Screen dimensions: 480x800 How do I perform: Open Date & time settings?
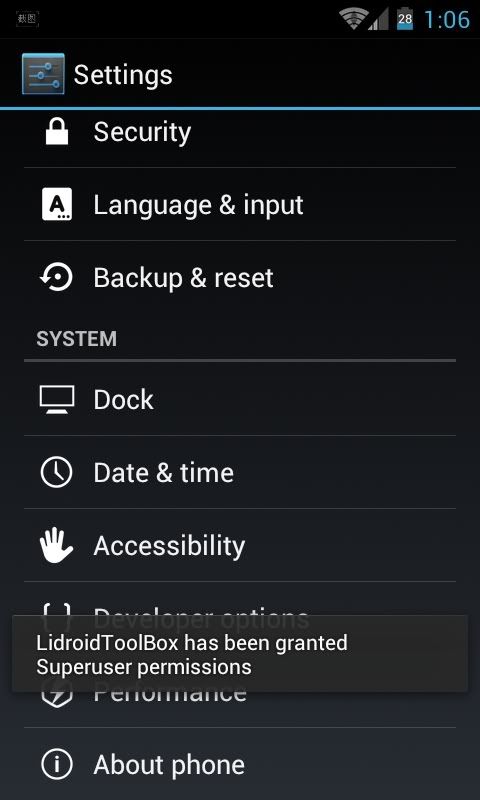coord(240,472)
